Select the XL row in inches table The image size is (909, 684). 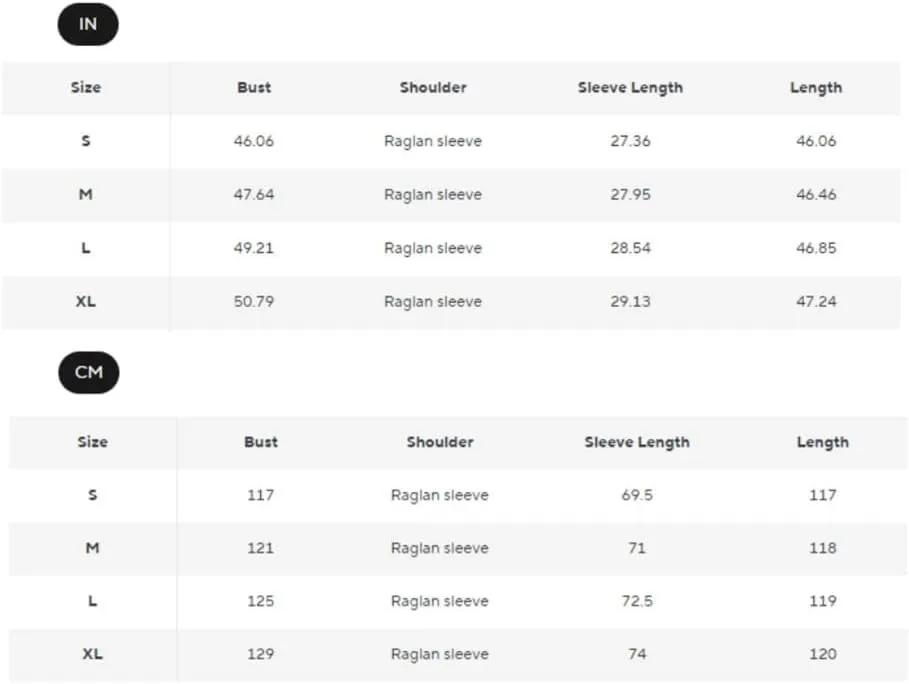451,302
